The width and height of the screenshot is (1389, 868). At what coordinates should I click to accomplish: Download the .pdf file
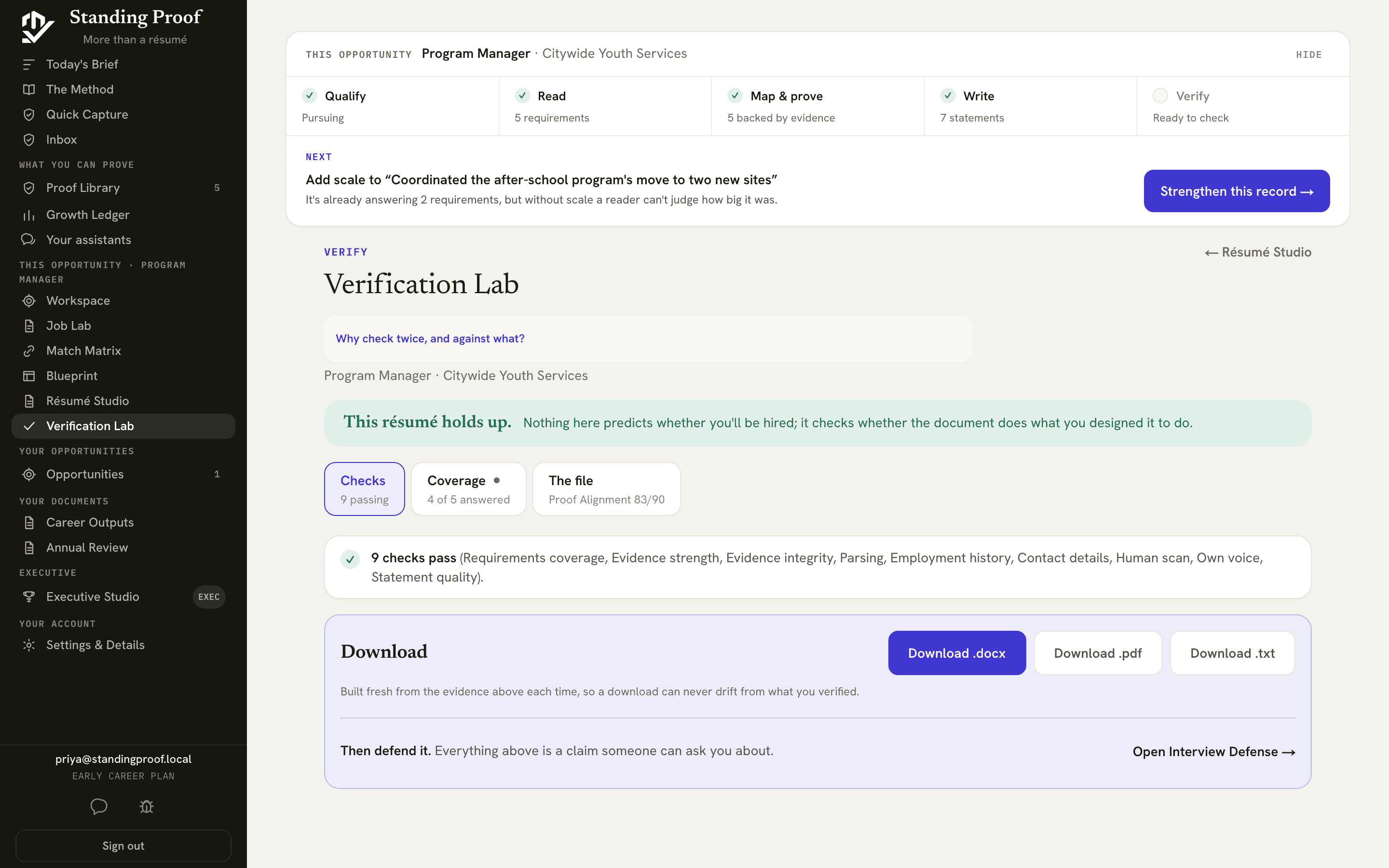point(1098,653)
